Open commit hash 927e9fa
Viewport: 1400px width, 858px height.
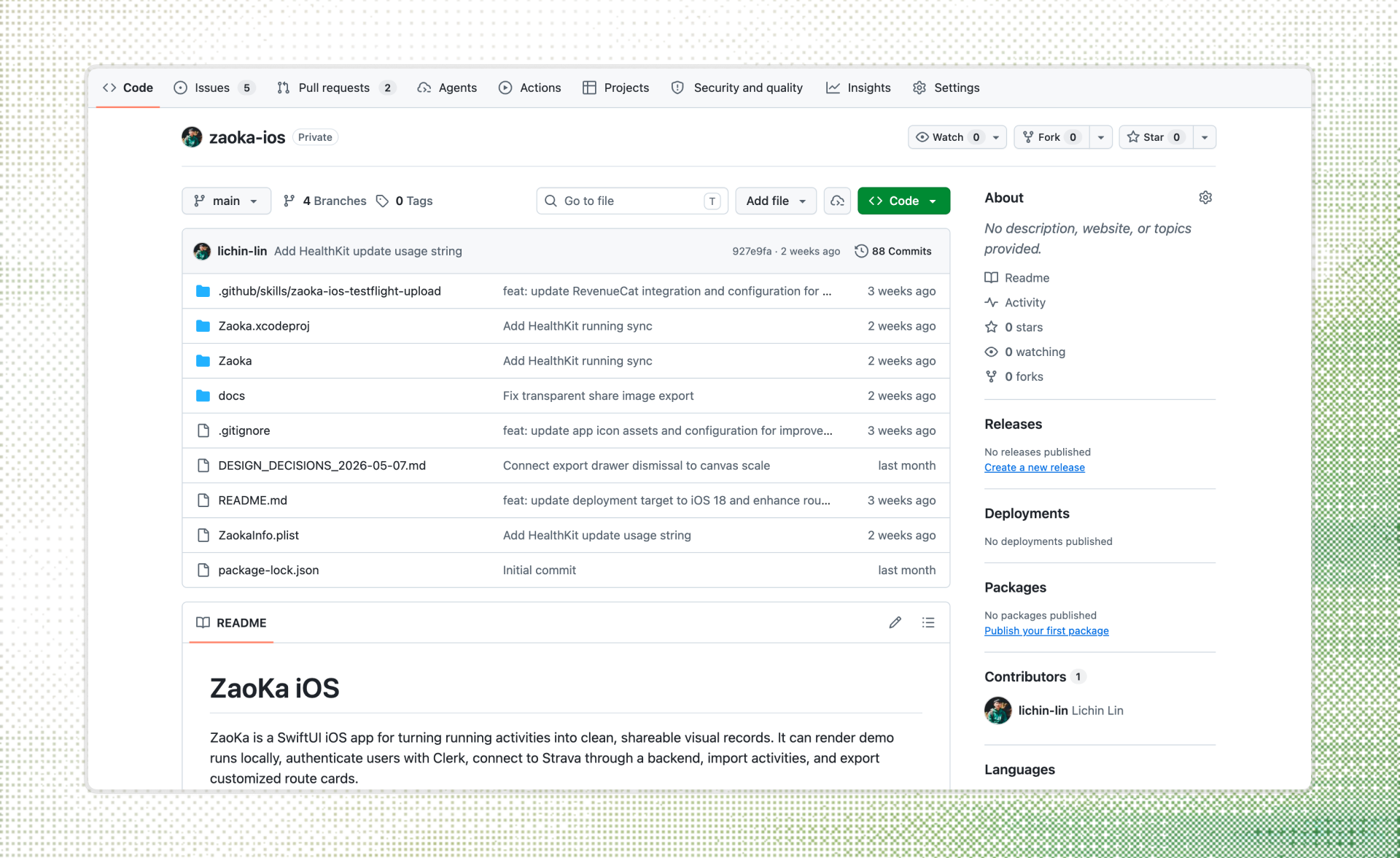click(752, 251)
